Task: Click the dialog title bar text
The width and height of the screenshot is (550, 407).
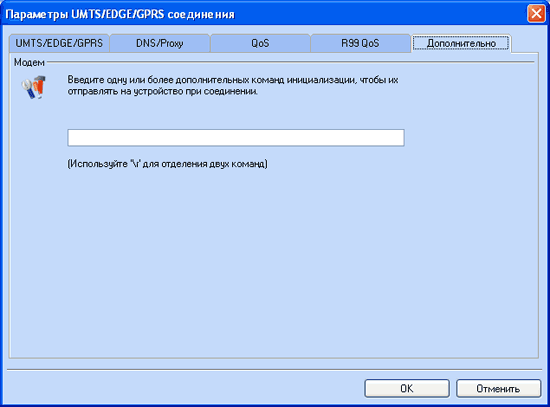Action: 120,14
